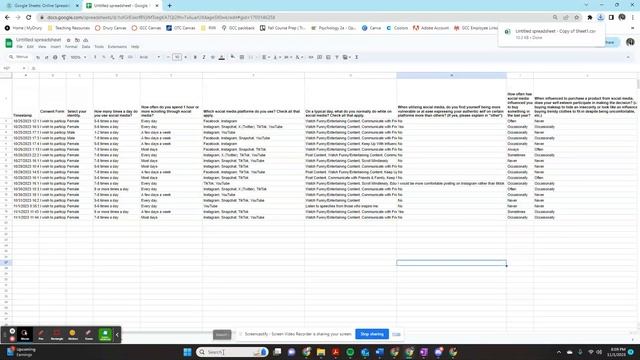Image resolution: width=640 pixels, height=360 pixels.
Task: Apply strikethrough formatting
Action: pos(212,57)
